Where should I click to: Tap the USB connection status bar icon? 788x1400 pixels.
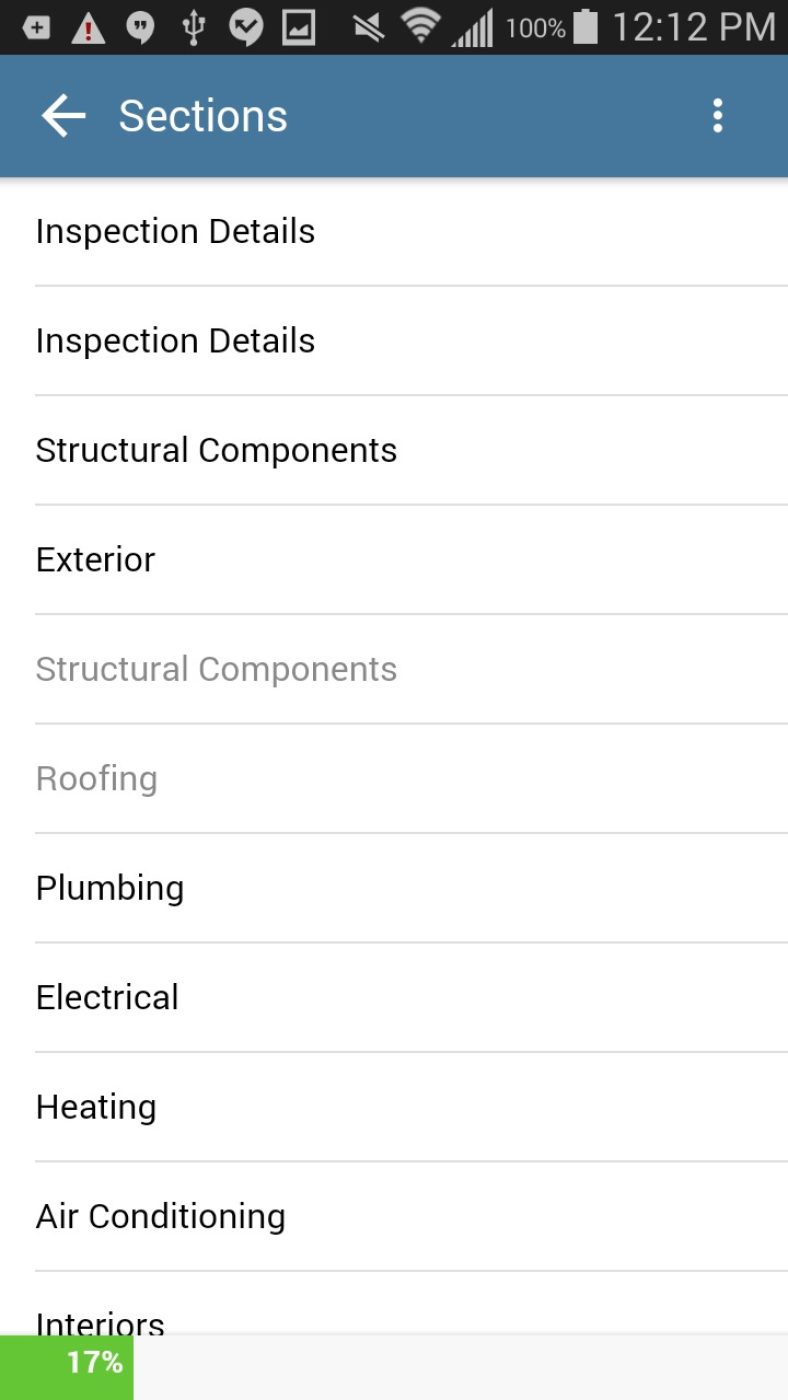[x=193, y=27]
